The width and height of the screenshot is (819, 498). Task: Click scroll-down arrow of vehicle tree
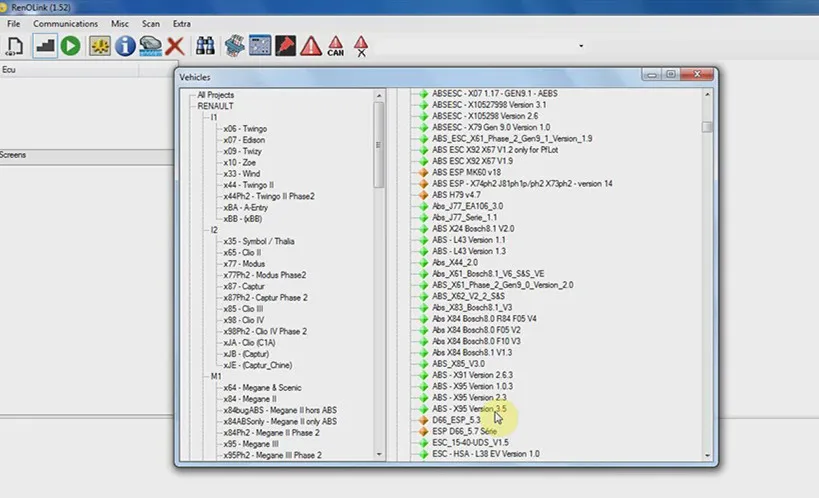pos(379,455)
